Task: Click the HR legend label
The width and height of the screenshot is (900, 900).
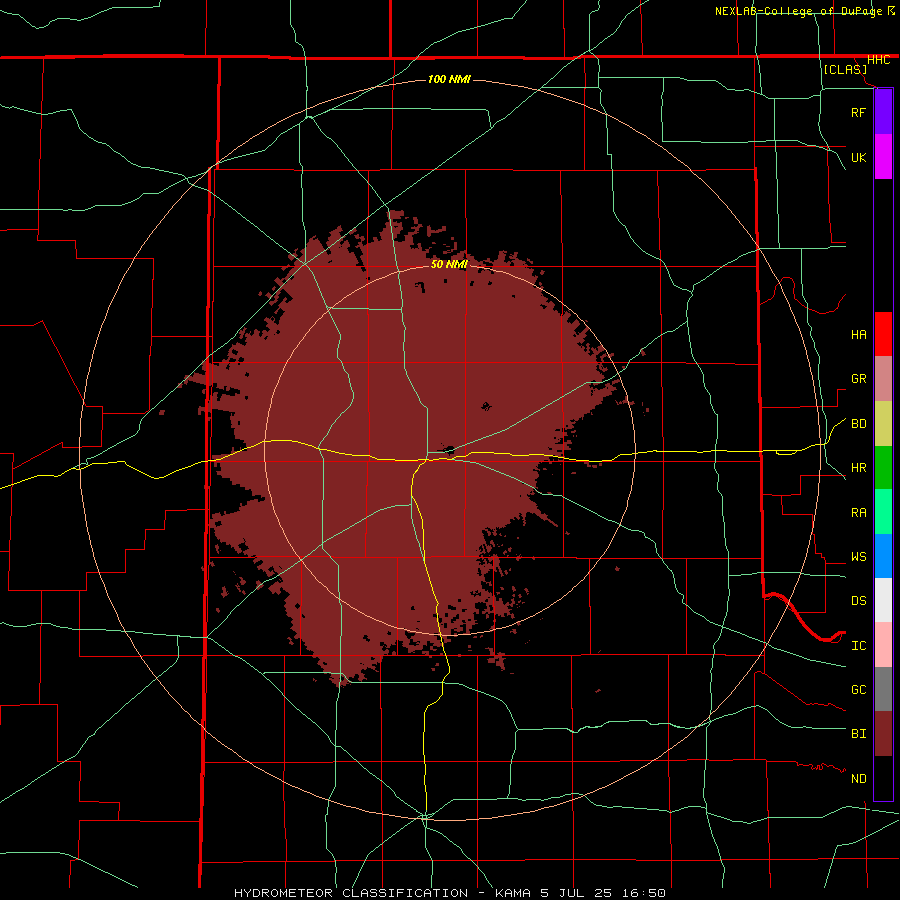Action: tap(858, 468)
